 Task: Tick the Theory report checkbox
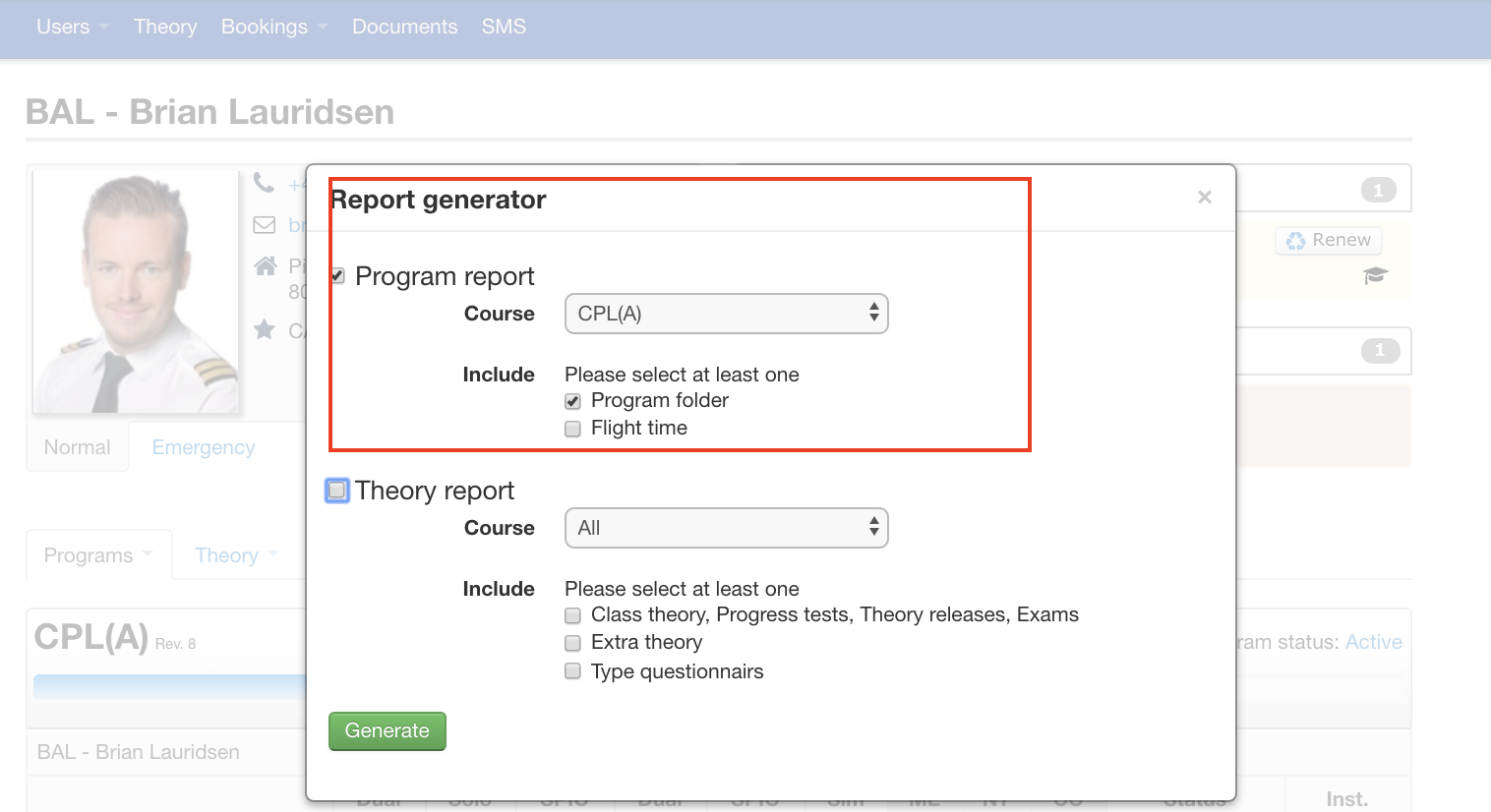(x=337, y=490)
